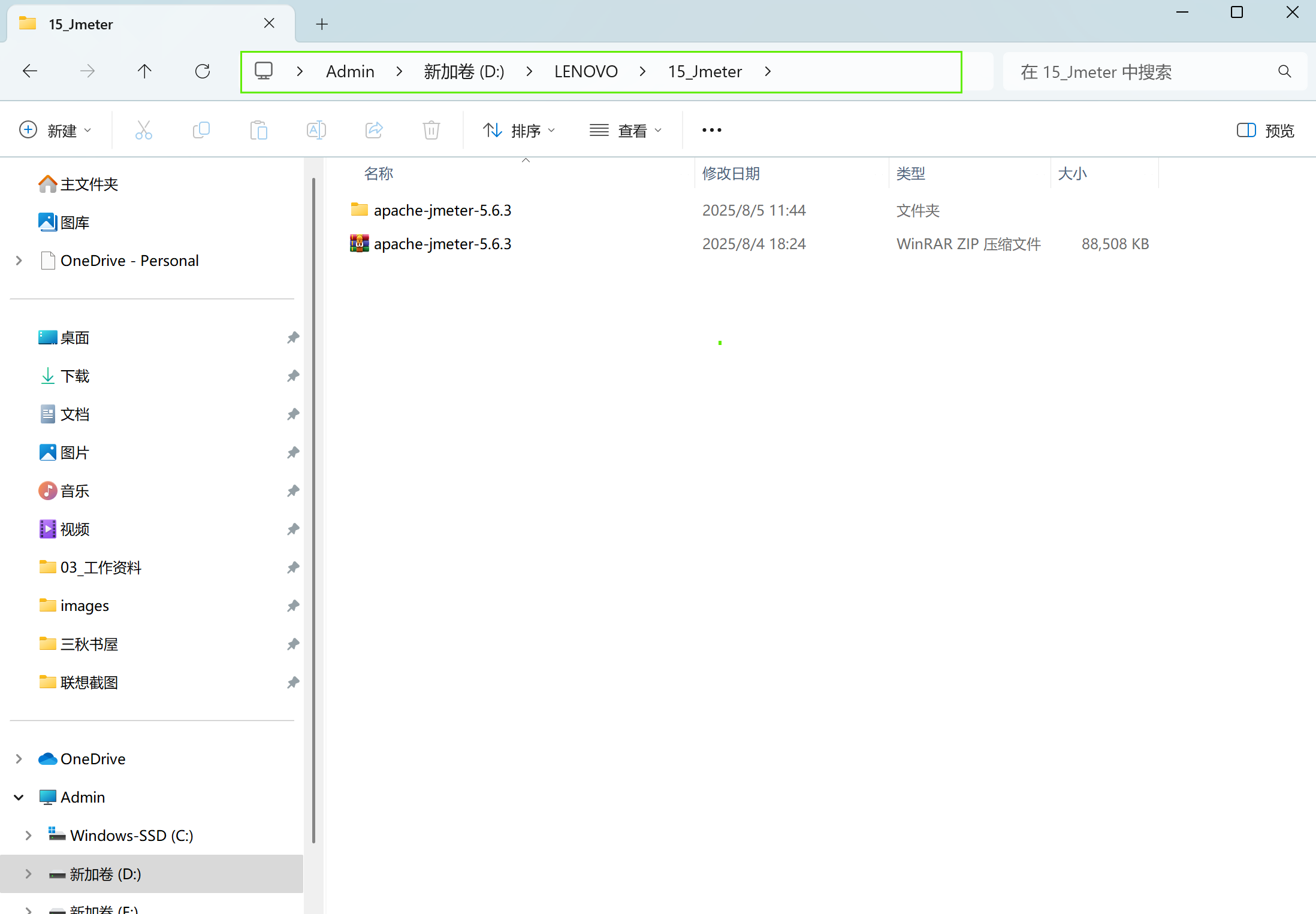Toggle the 预览 preview pane
This screenshot has width=1316, height=914.
(x=1265, y=131)
